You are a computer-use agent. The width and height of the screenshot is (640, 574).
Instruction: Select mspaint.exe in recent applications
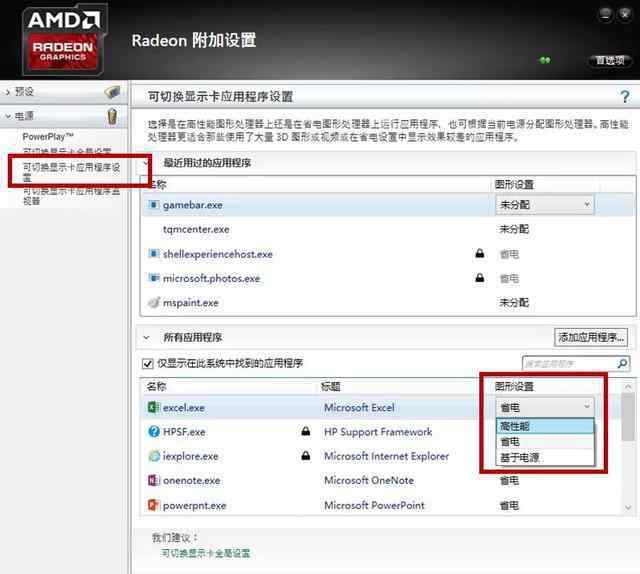[x=191, y=303]
